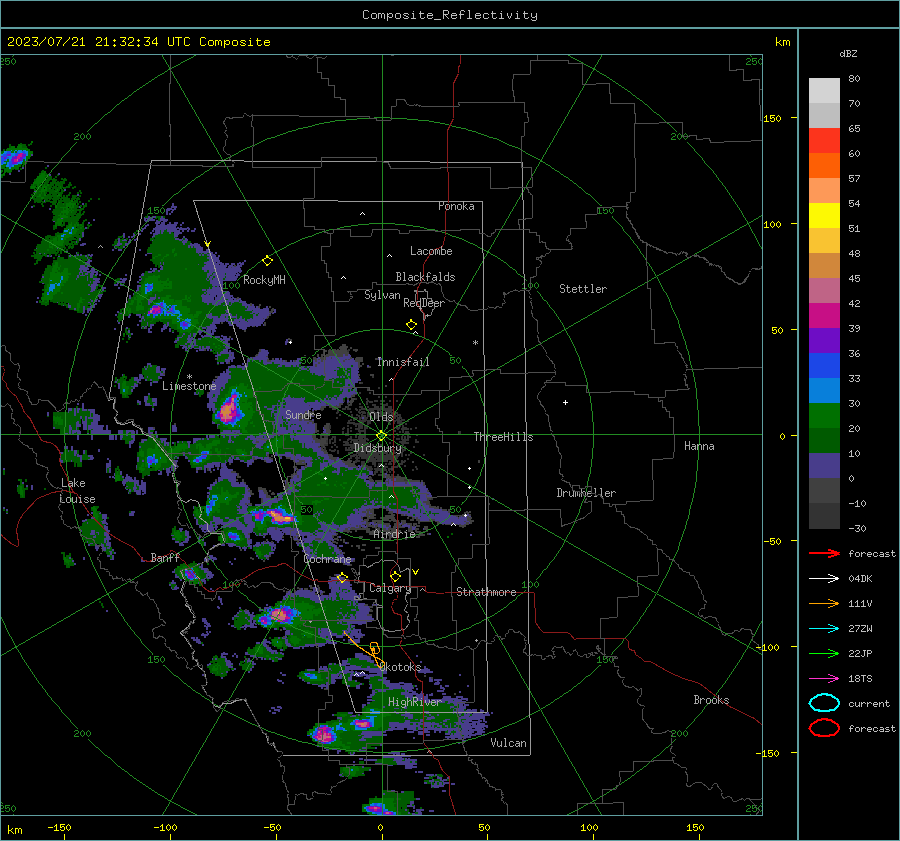Click the storm cell southwest of Calgary
Viewport: 900px width, 841px height.
pyautogui.click(x=279, y=615)
